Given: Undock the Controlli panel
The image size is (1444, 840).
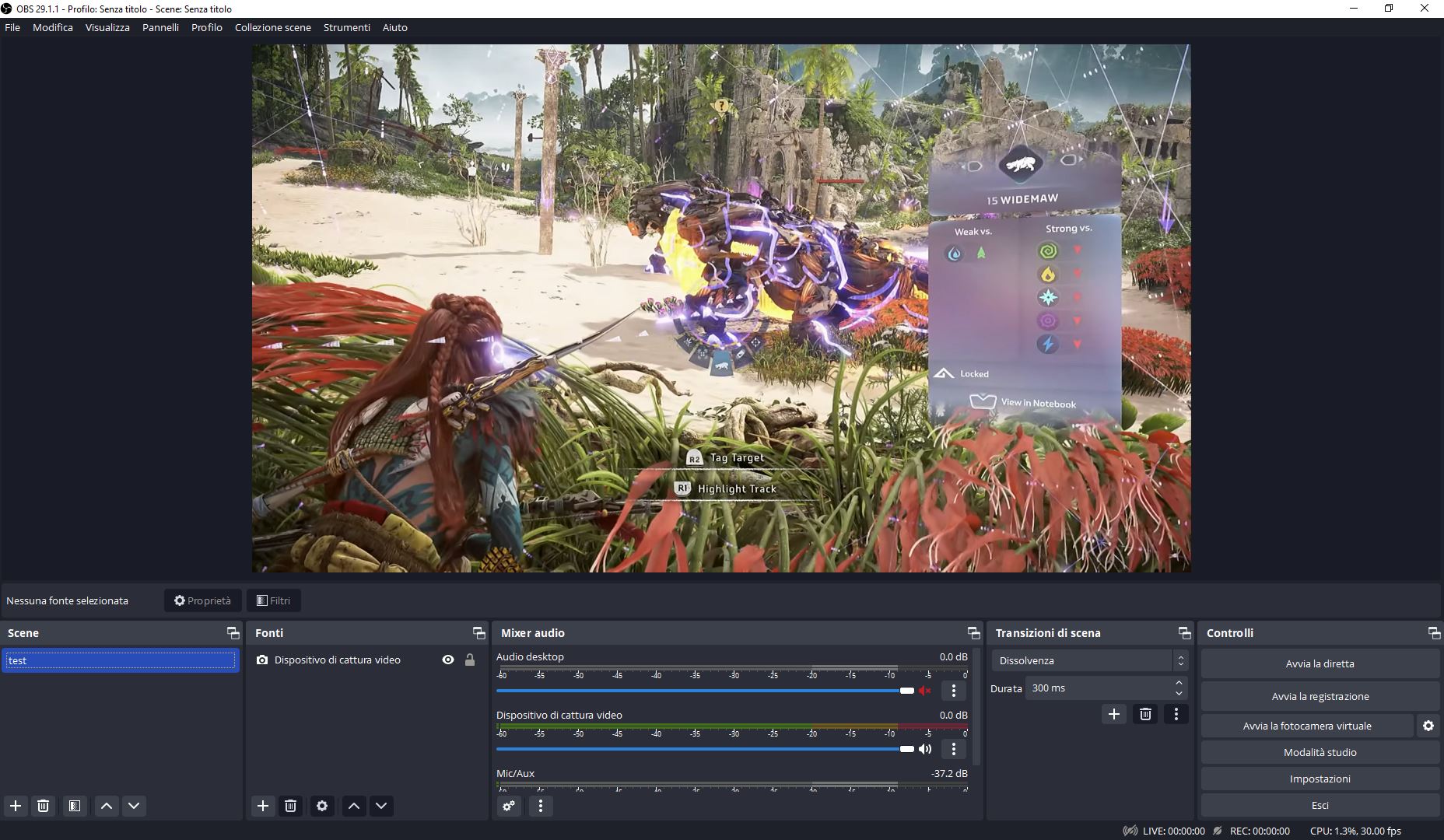Looking at the screenshot, I should tap(1434, 633).
